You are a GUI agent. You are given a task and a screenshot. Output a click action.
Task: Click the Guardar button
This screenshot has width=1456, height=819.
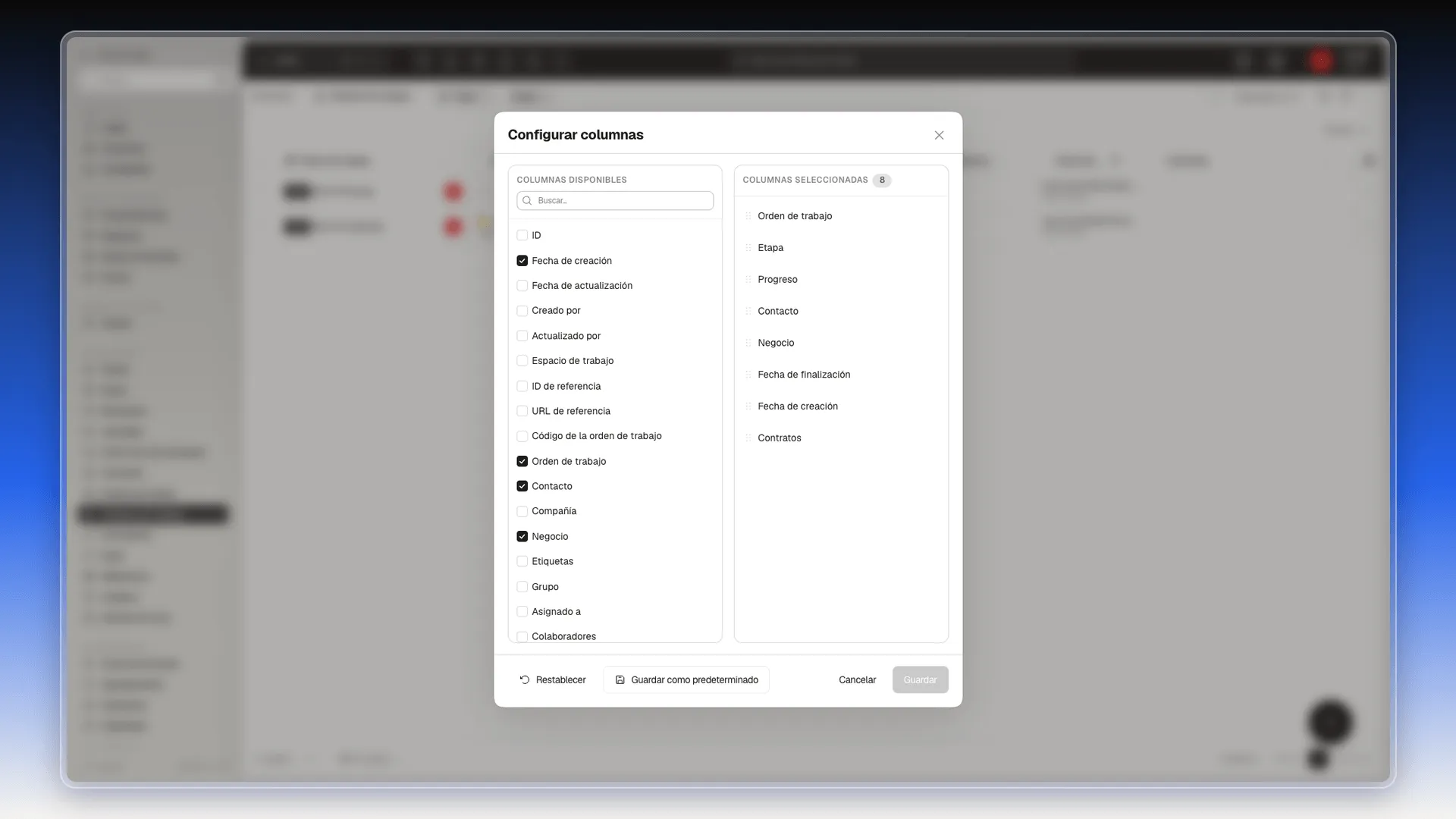920,680
